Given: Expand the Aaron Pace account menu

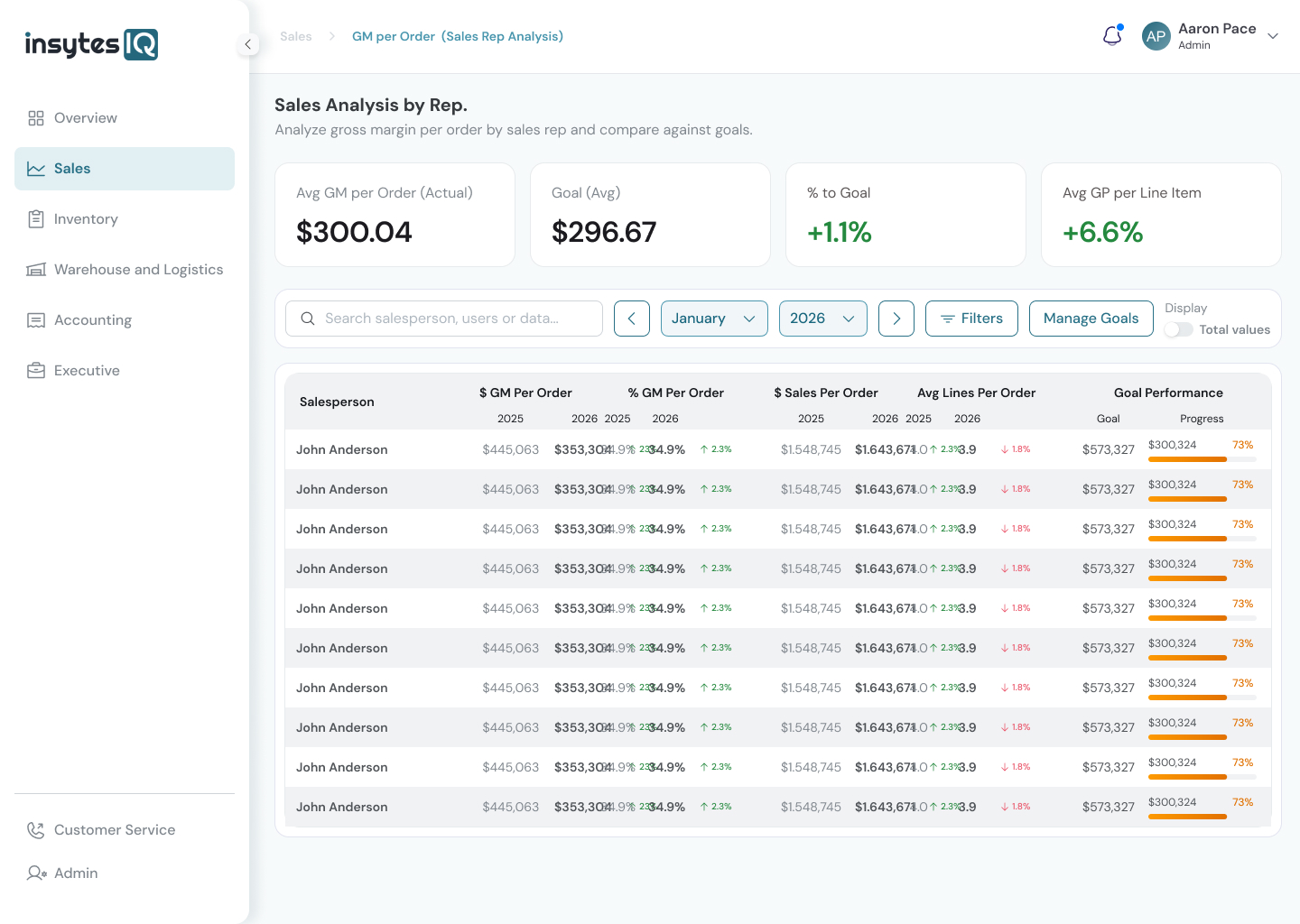Looking at the screenshot, I should [1272, 36].
